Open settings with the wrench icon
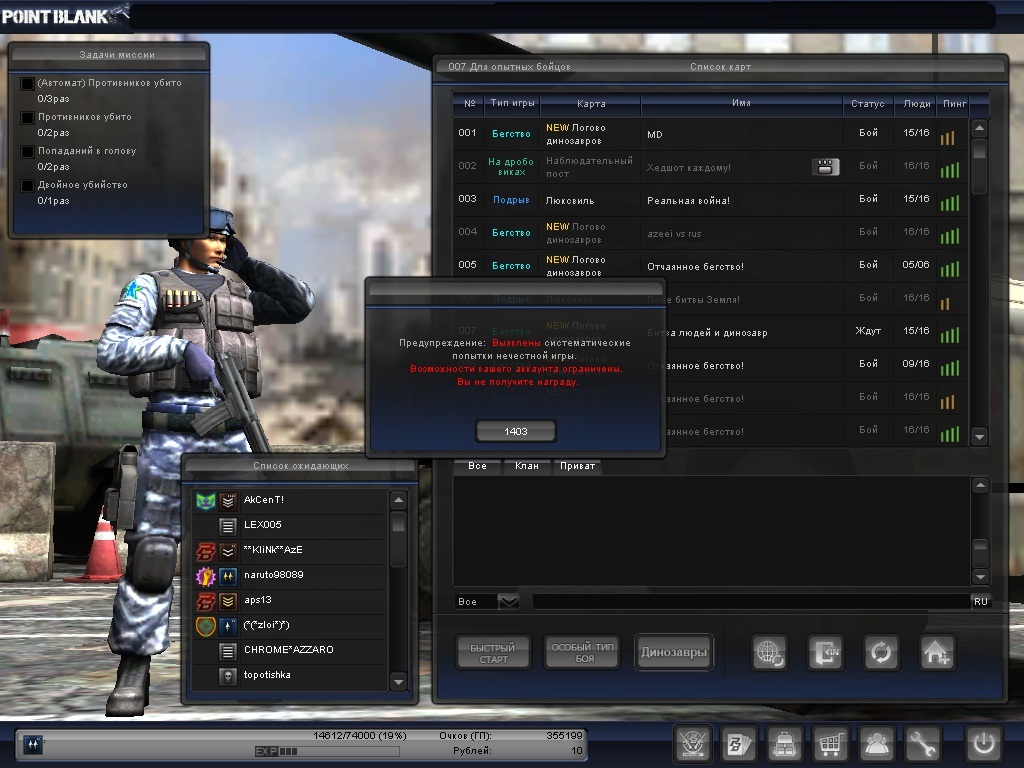Viewport: 1024px width, 768px height. [x=923, y=744]
